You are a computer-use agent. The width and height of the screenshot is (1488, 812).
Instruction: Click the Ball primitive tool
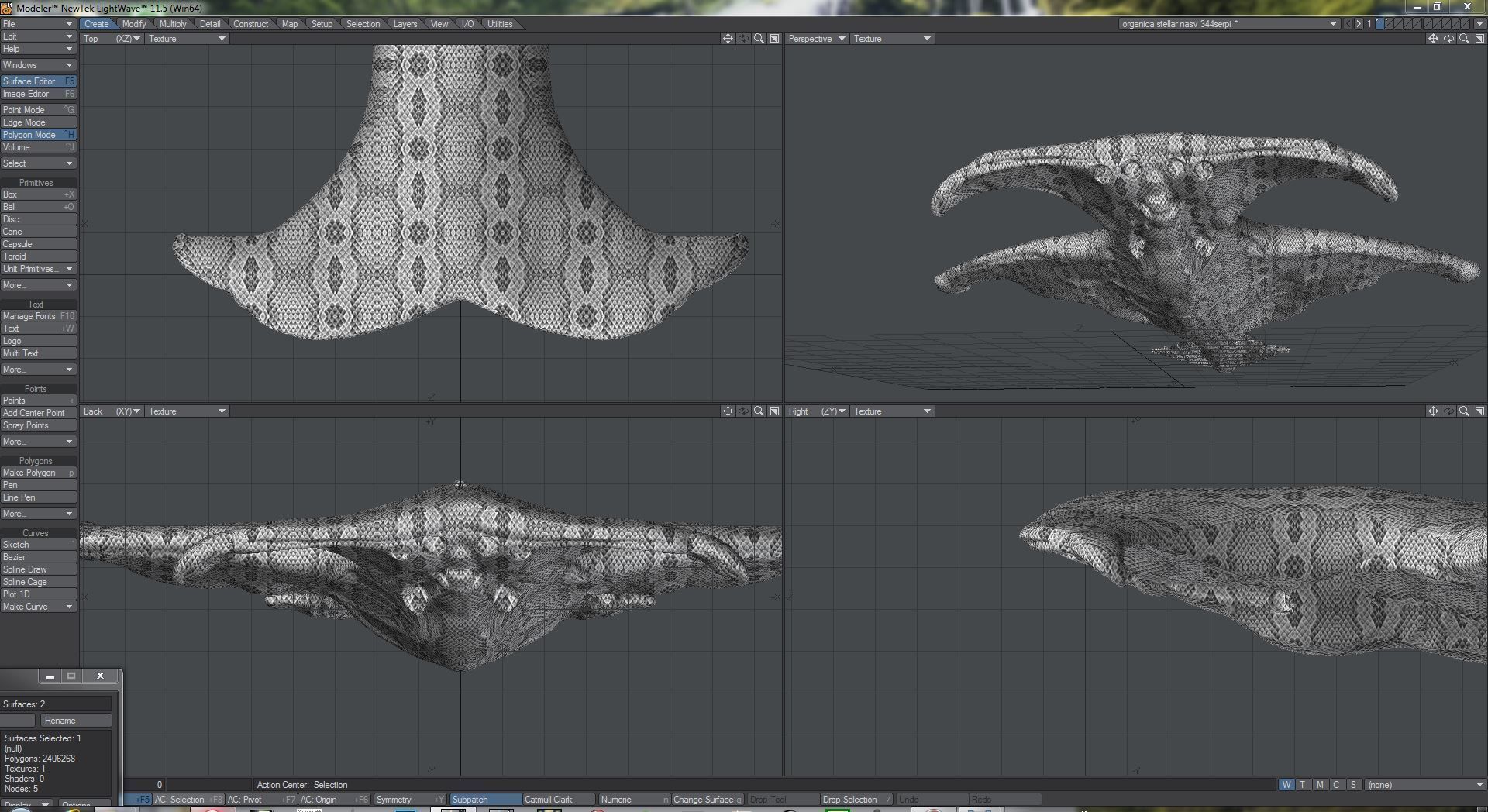click(38, 207)
